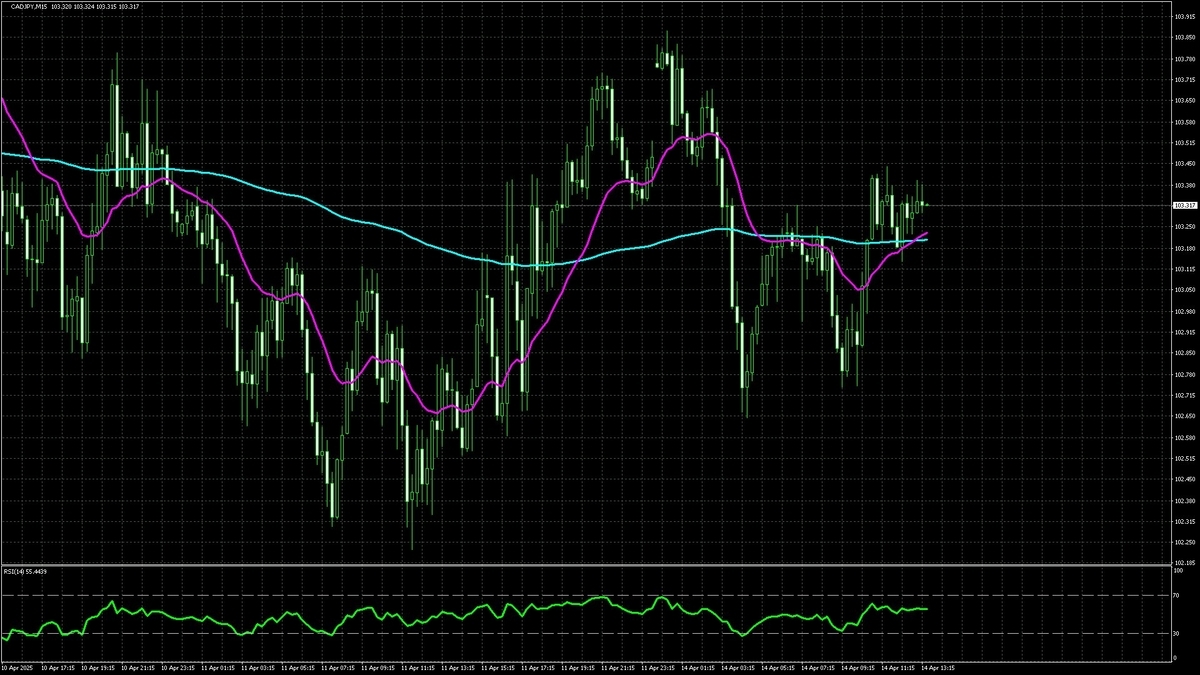Click the 102.315 price axis label
Screen dimensions: 1200x675
[x=1184, y=521]
